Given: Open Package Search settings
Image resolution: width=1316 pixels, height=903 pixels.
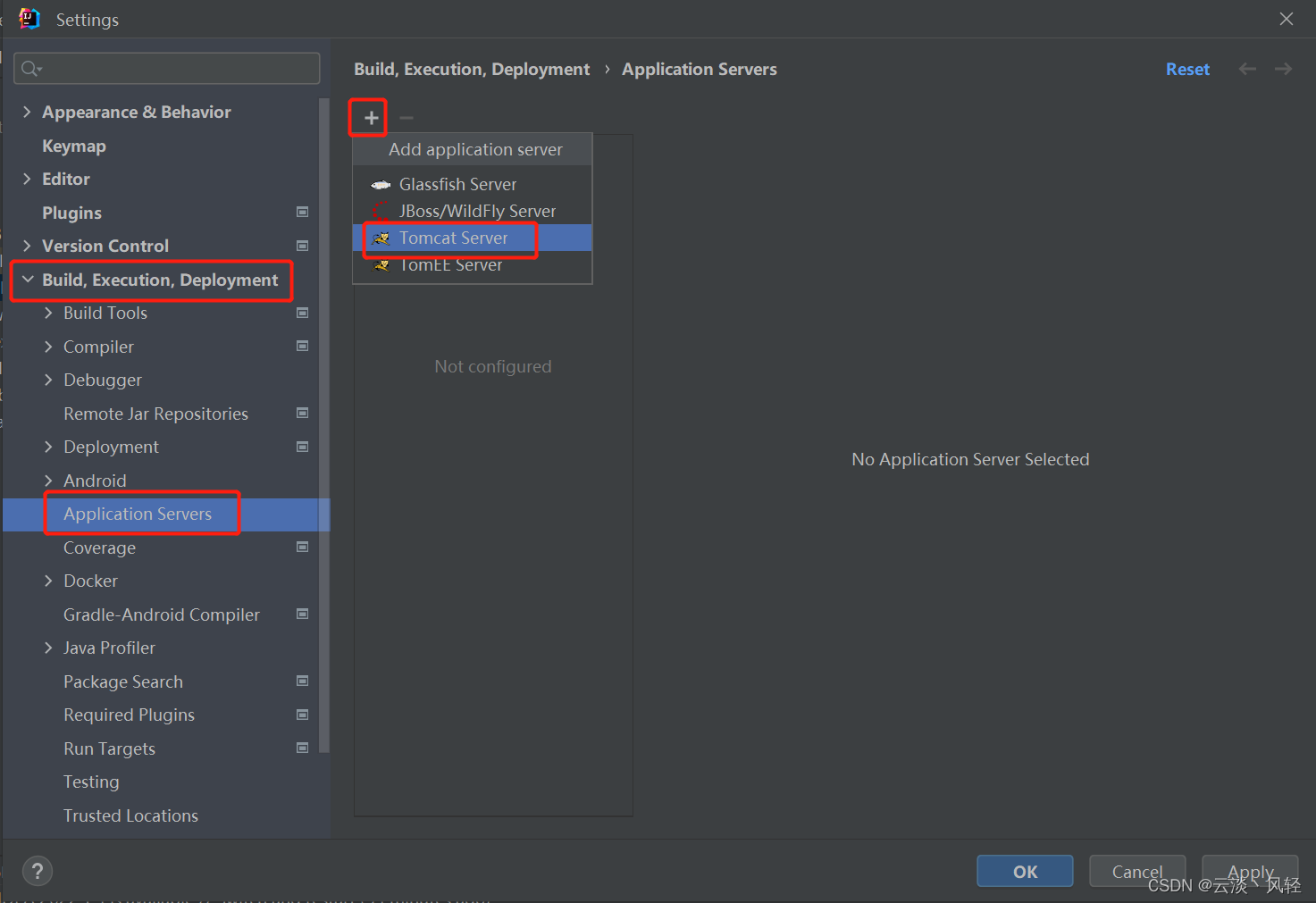Looking at the screenshot, I should (122, 681).
